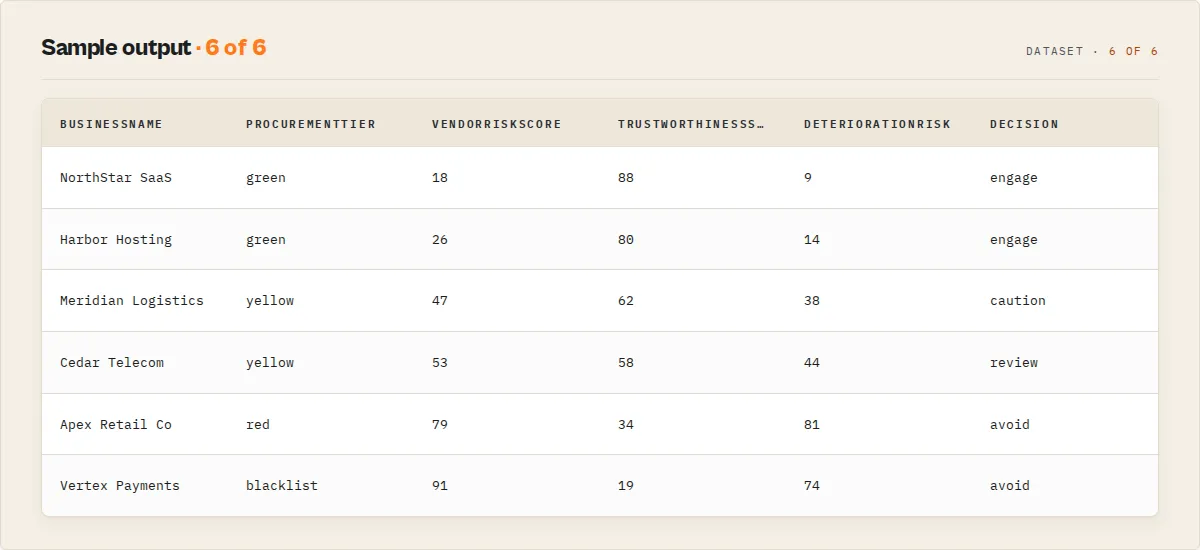
Task: Click deterioration risk value 81
Action: [x=812, y=425]
